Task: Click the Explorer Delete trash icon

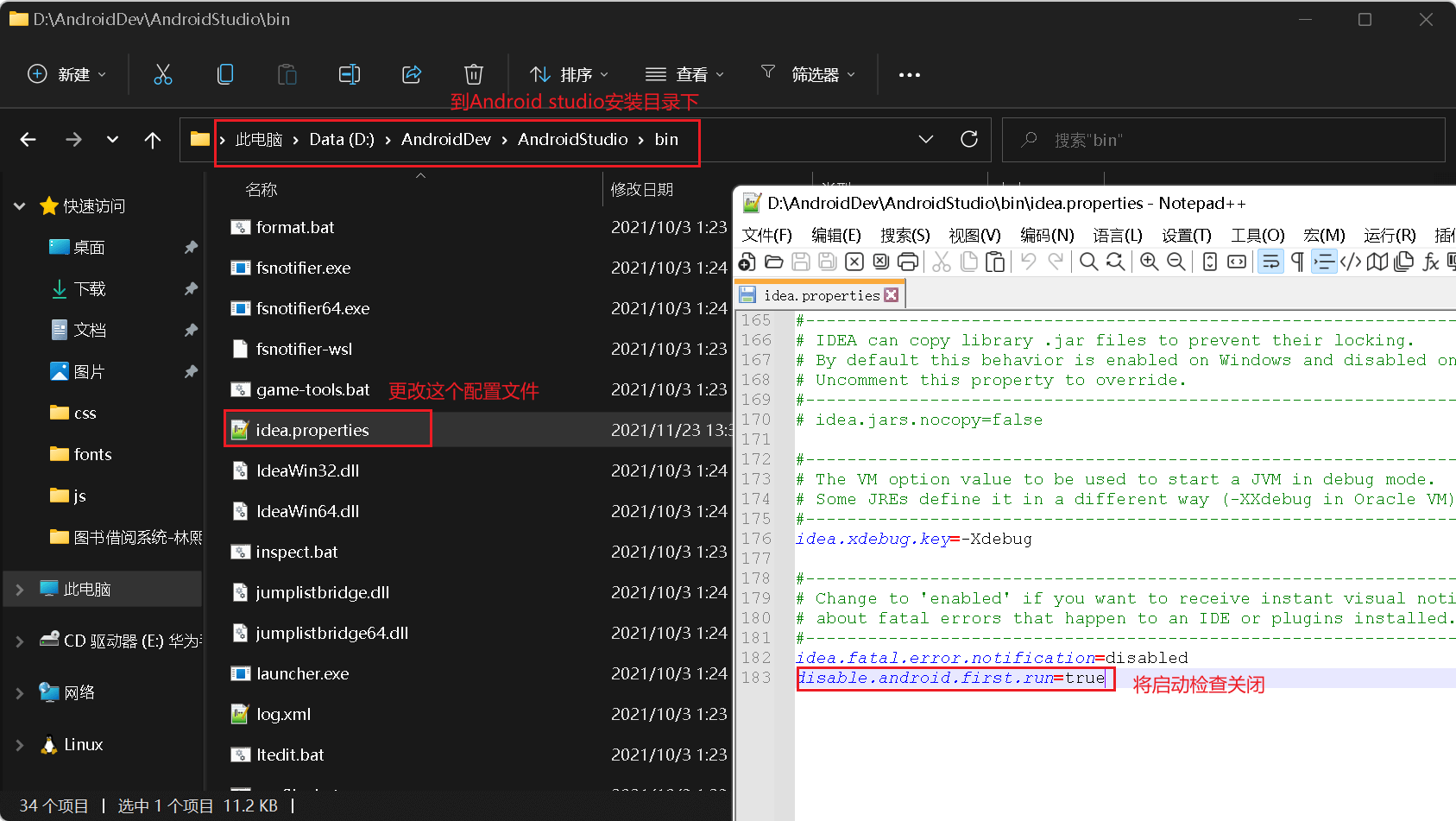Action: pyautogui.click(x=474, y=74)
